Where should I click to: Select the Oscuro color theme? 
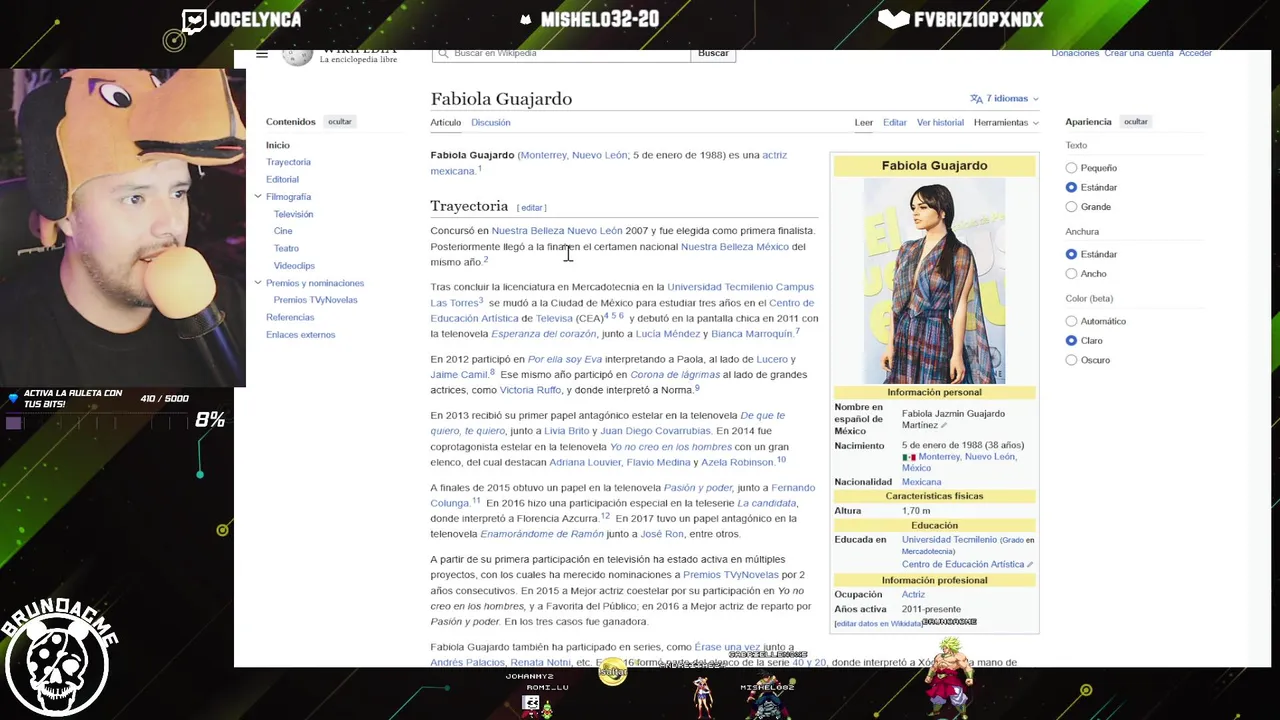1071,360
